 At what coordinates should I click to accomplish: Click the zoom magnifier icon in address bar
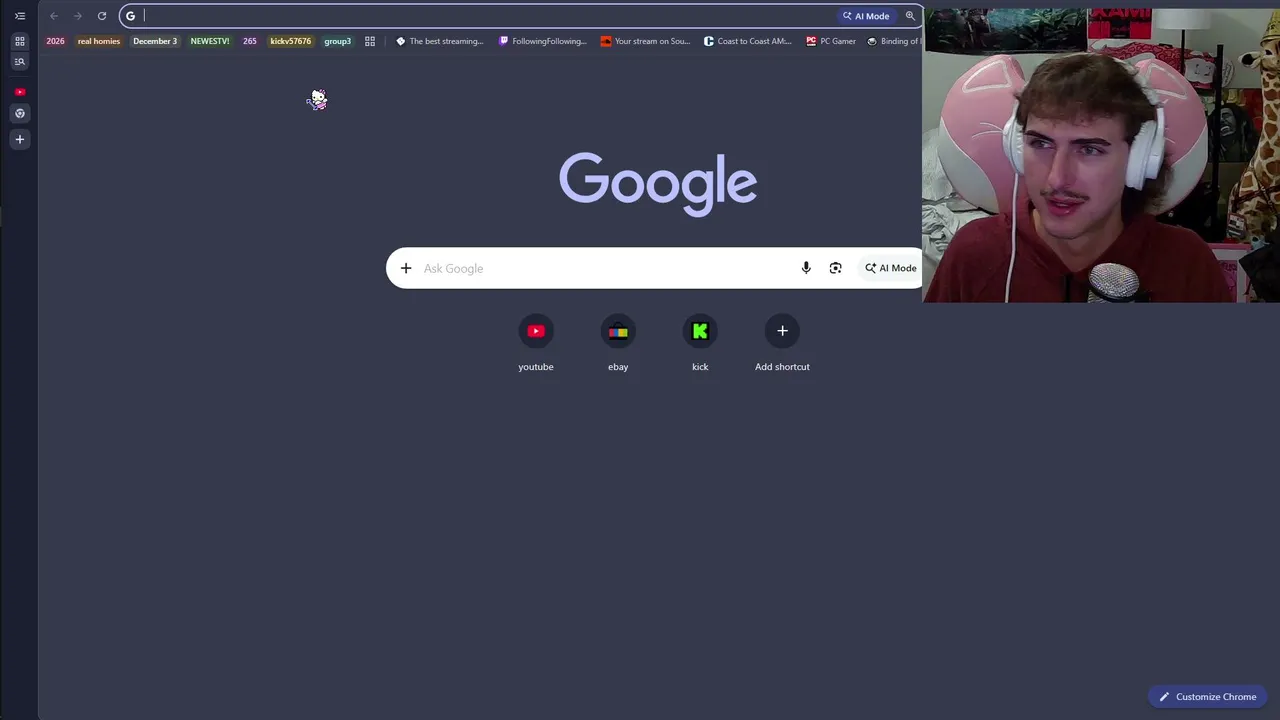pyautogui.click(x=910, y=16)
